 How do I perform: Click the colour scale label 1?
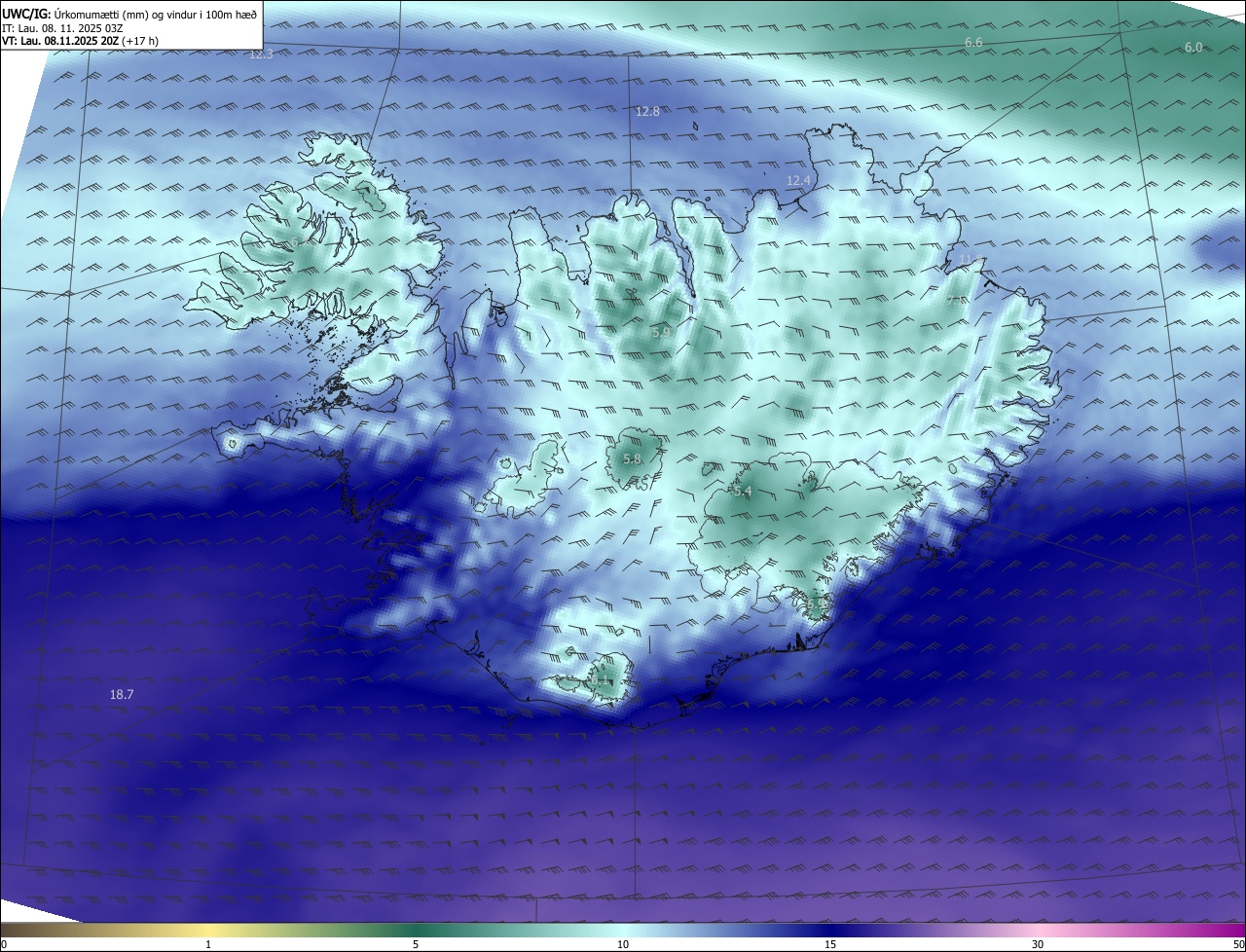coord(208,944)
